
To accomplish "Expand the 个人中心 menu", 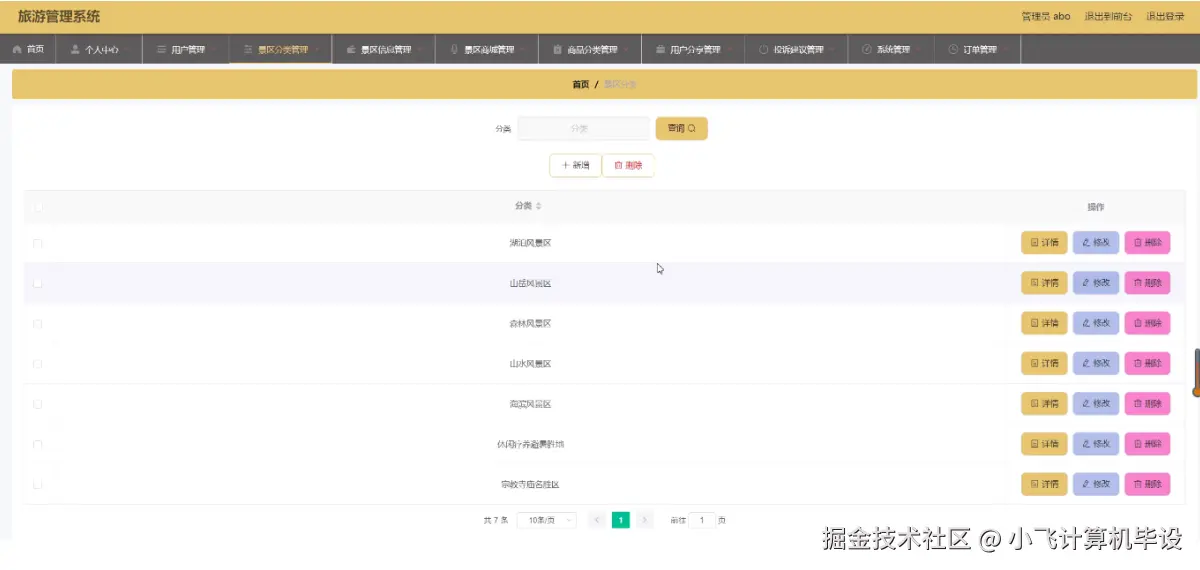I will (100, 50).
